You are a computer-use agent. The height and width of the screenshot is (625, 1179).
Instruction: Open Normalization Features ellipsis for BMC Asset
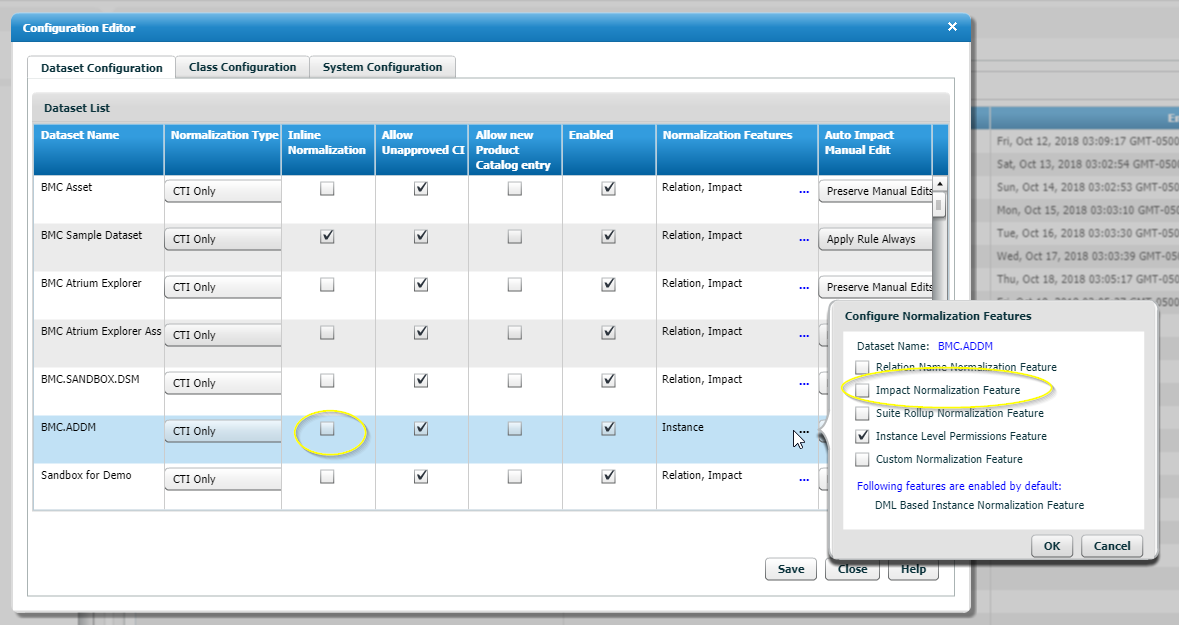click(804, 192)
